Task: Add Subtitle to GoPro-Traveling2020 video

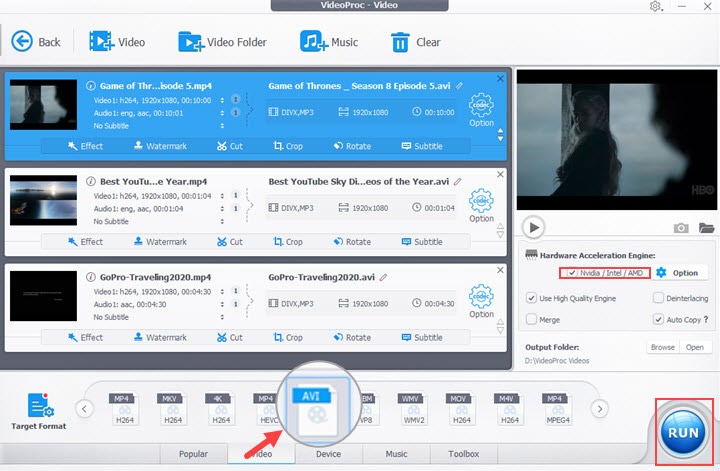Action: point(422,337)
